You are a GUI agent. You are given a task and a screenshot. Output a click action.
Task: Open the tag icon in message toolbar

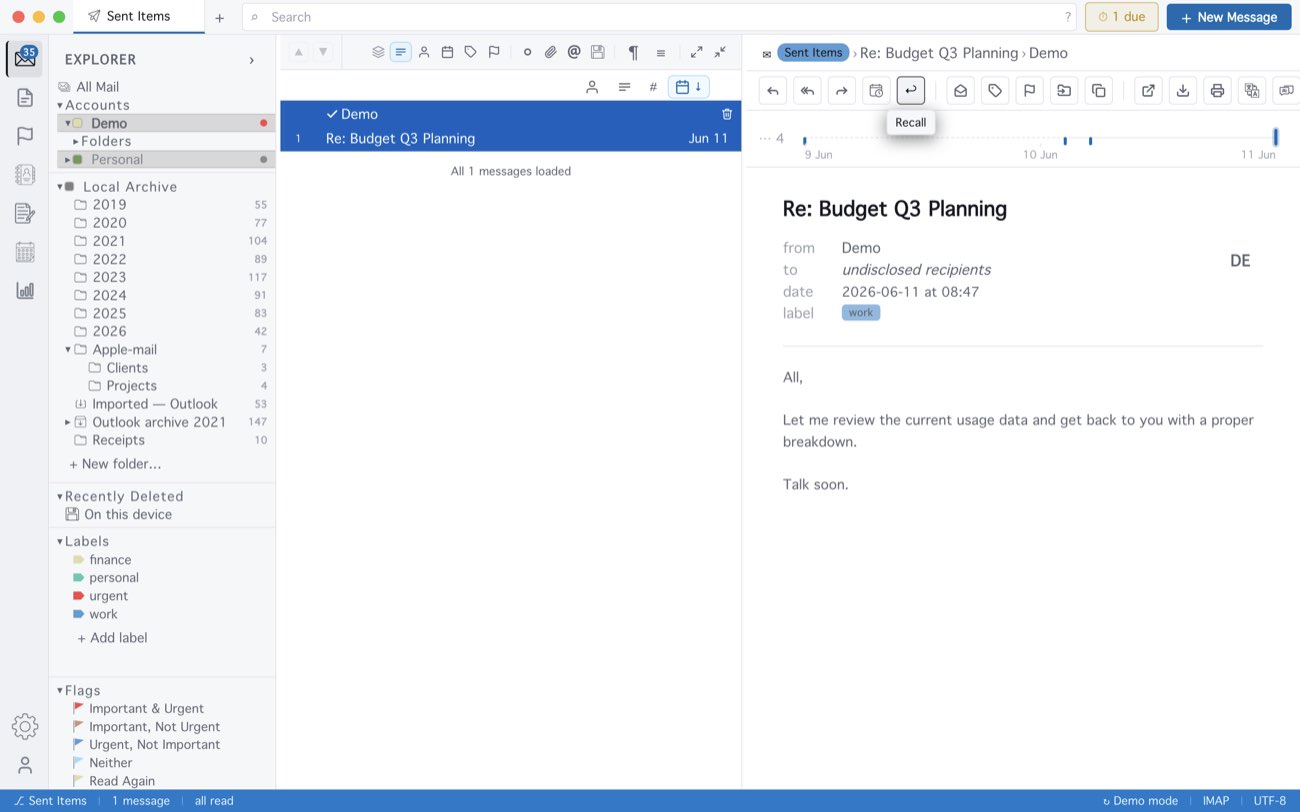(994, 91)
